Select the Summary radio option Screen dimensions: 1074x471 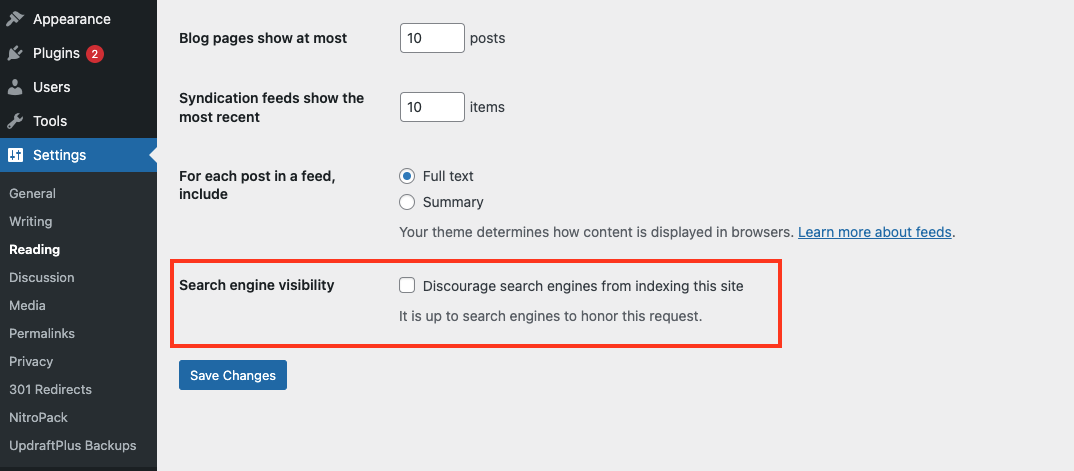click(x=407, y=202)
